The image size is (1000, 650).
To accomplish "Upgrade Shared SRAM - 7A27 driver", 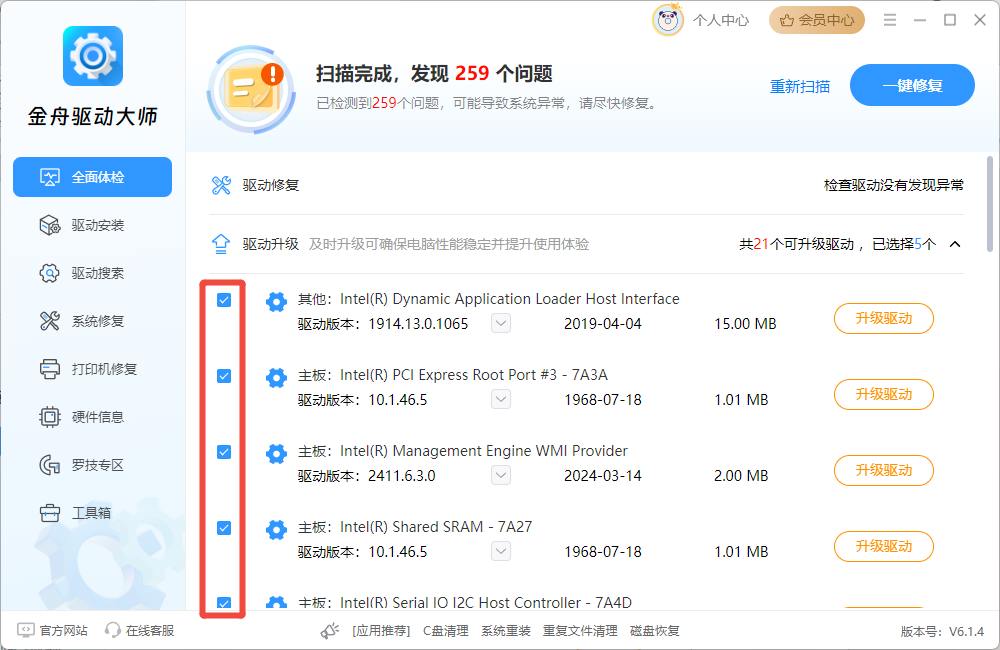I will 883,546.
